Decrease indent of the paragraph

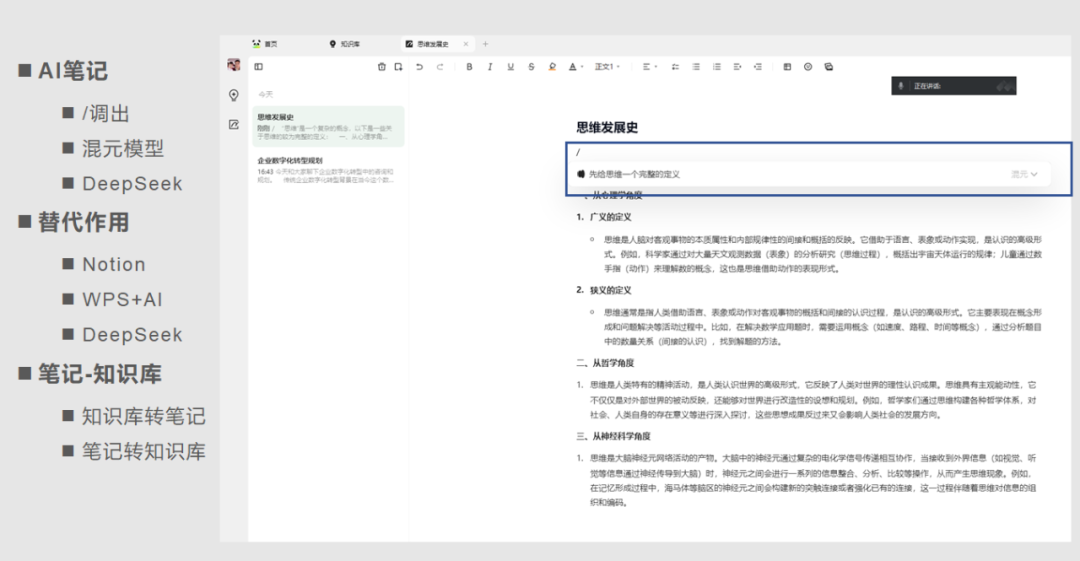(x=758, y=67)
